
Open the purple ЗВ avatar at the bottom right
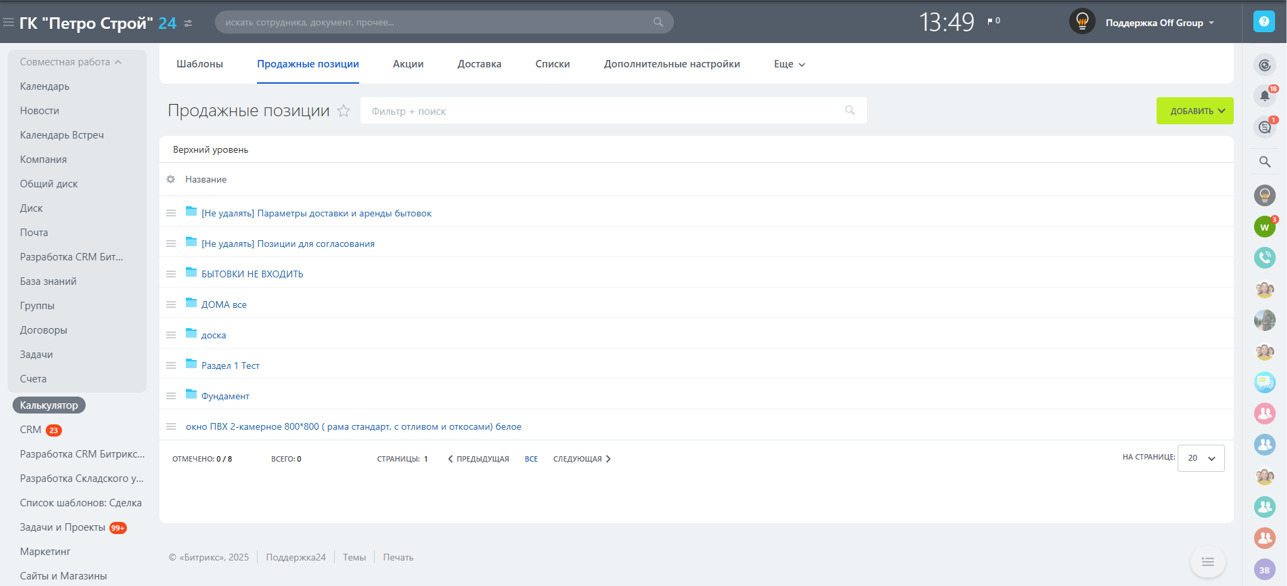click(1265, 570)
